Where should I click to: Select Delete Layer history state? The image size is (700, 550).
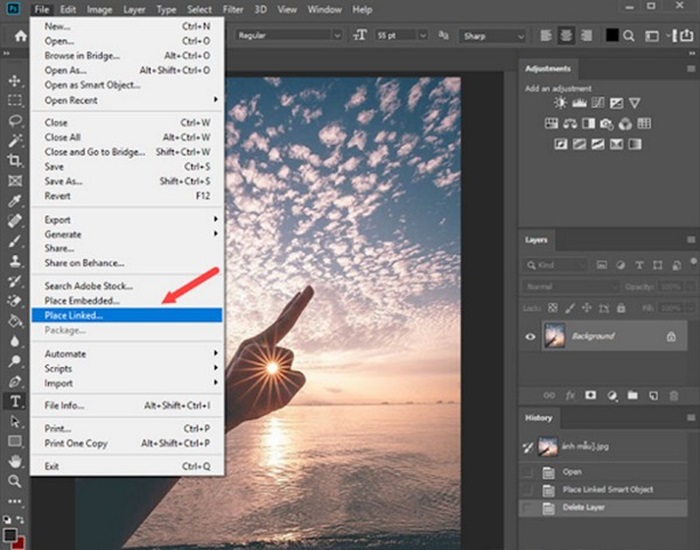pyautogui.click(x=603, y=508)
